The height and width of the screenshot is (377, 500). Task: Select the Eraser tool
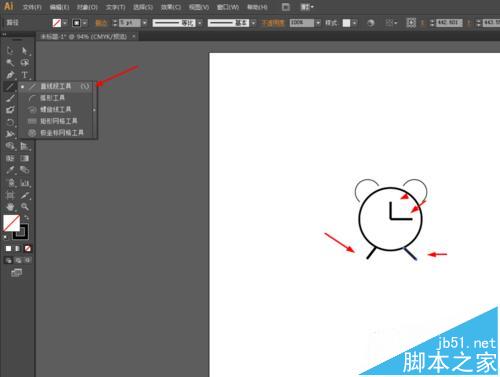tap(10, 110)
